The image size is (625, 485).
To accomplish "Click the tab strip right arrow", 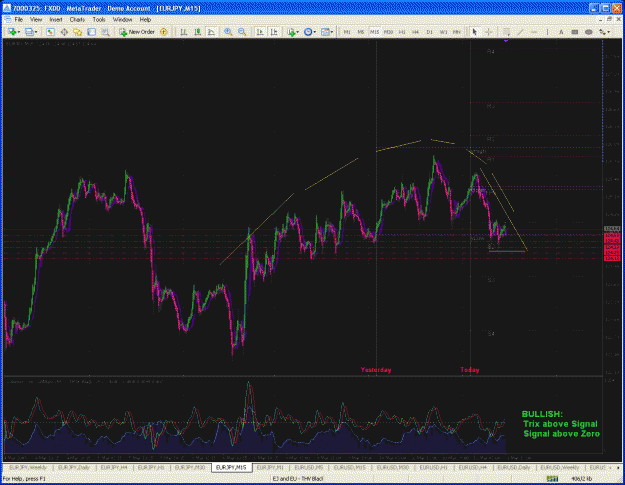I will tap(619, 468).
